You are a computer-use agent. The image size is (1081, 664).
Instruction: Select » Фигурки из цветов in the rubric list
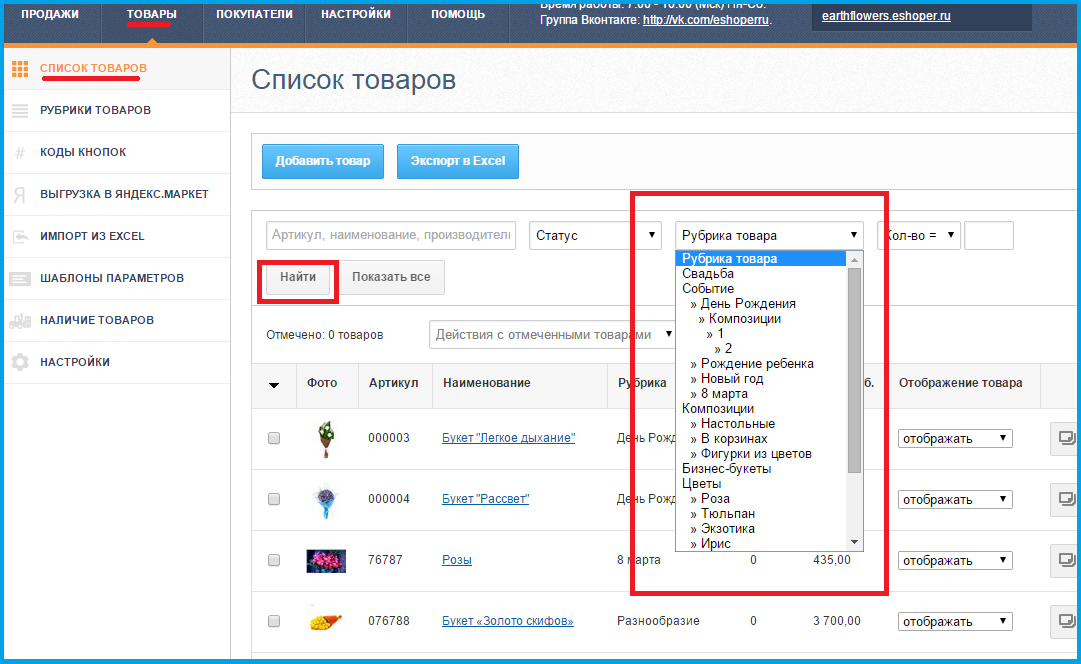point(750,454)
